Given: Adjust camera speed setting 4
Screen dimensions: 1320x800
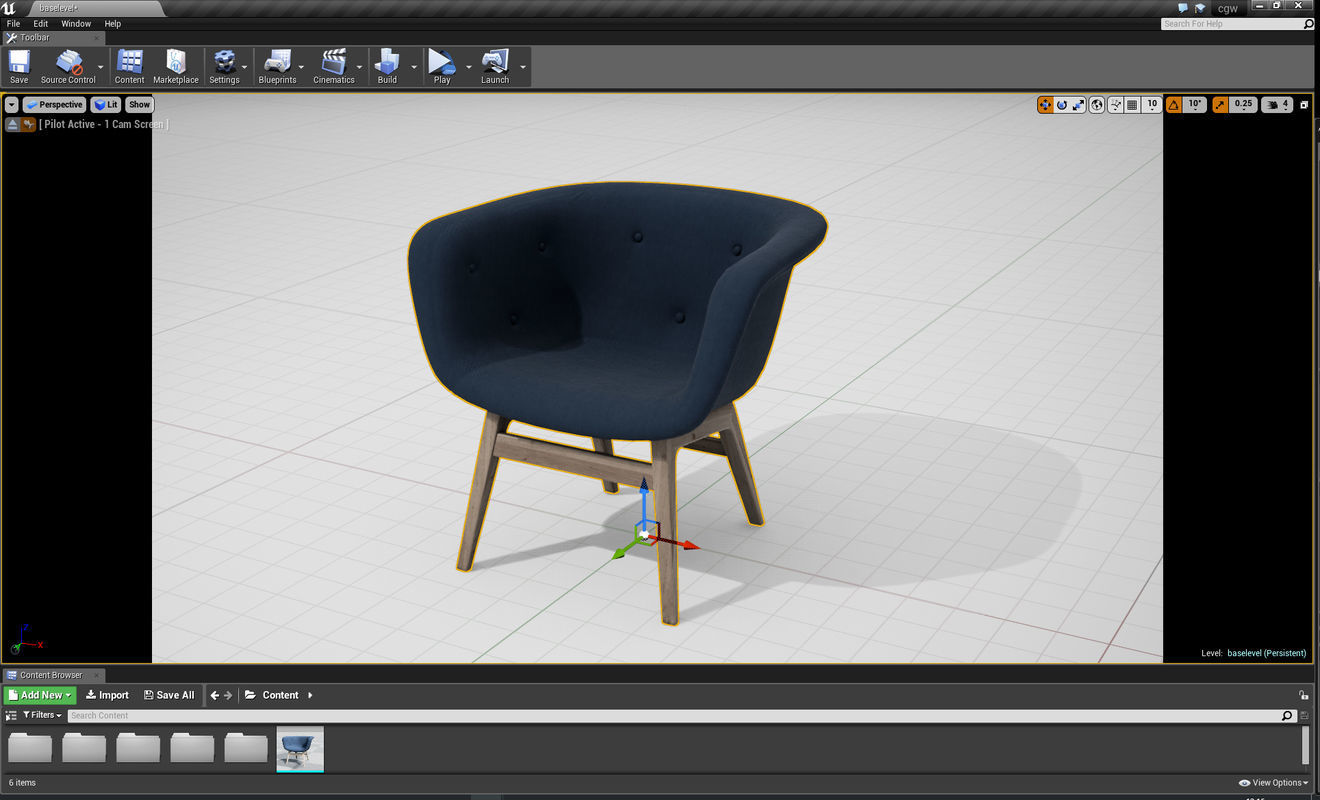Looking at the screenshot, I should [1277, 104].
